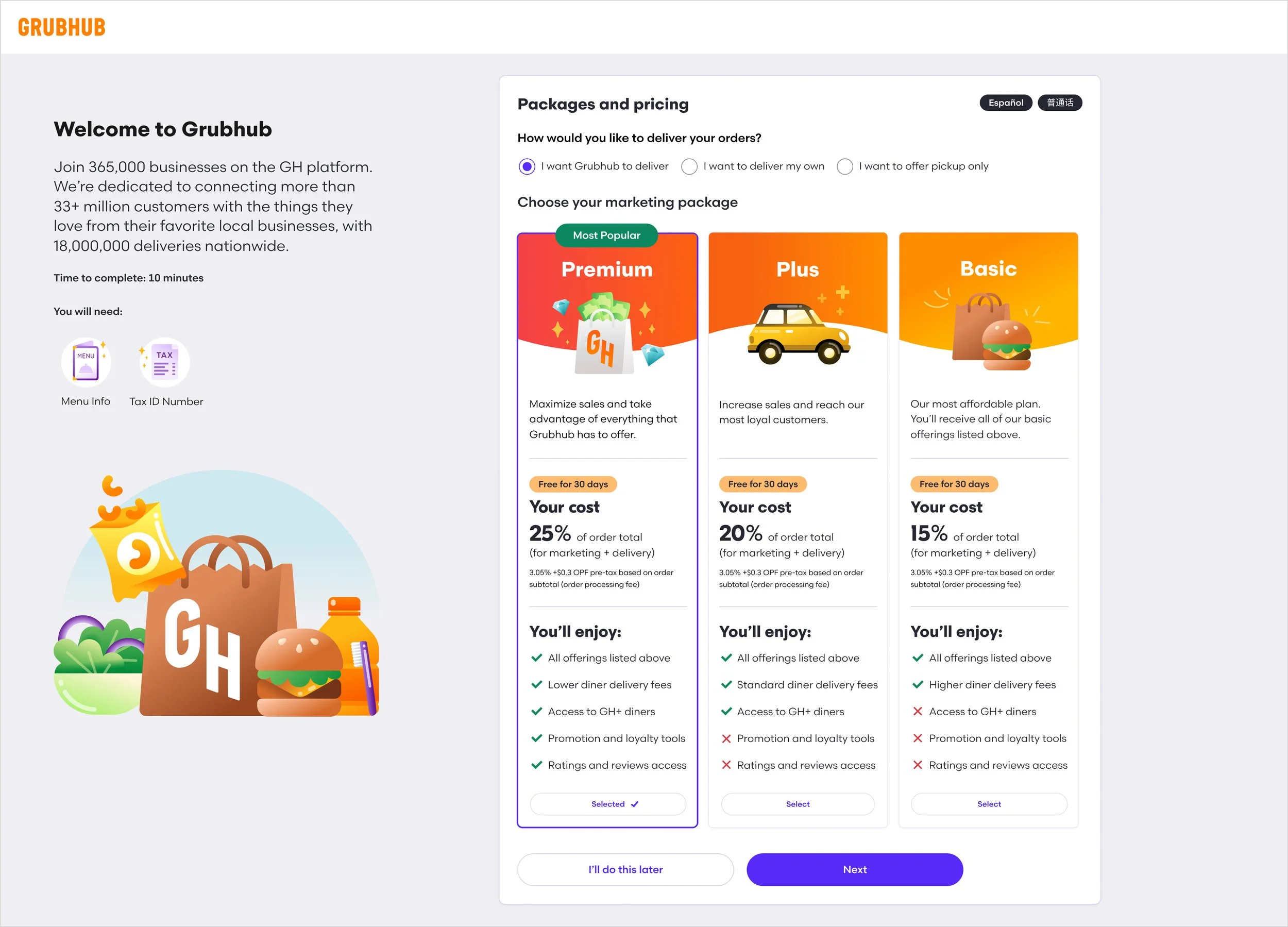Image resolution: width=1288 pixels, height=927 pixels.
Task: Select the Basic package
Action: 989,804
